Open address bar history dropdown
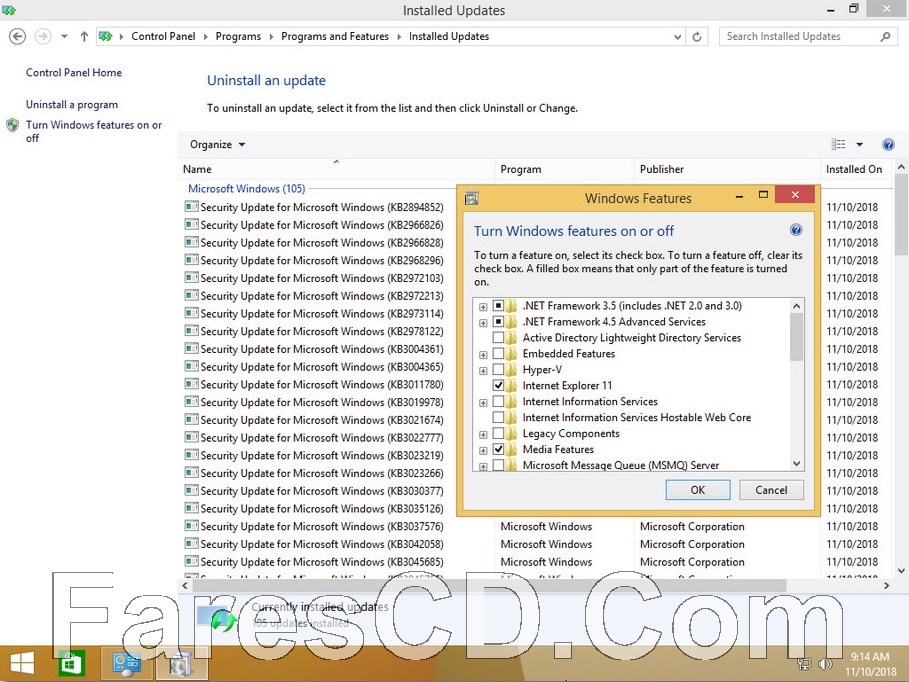The width and height of the screenshot is (909, 682). click(677, 37)
